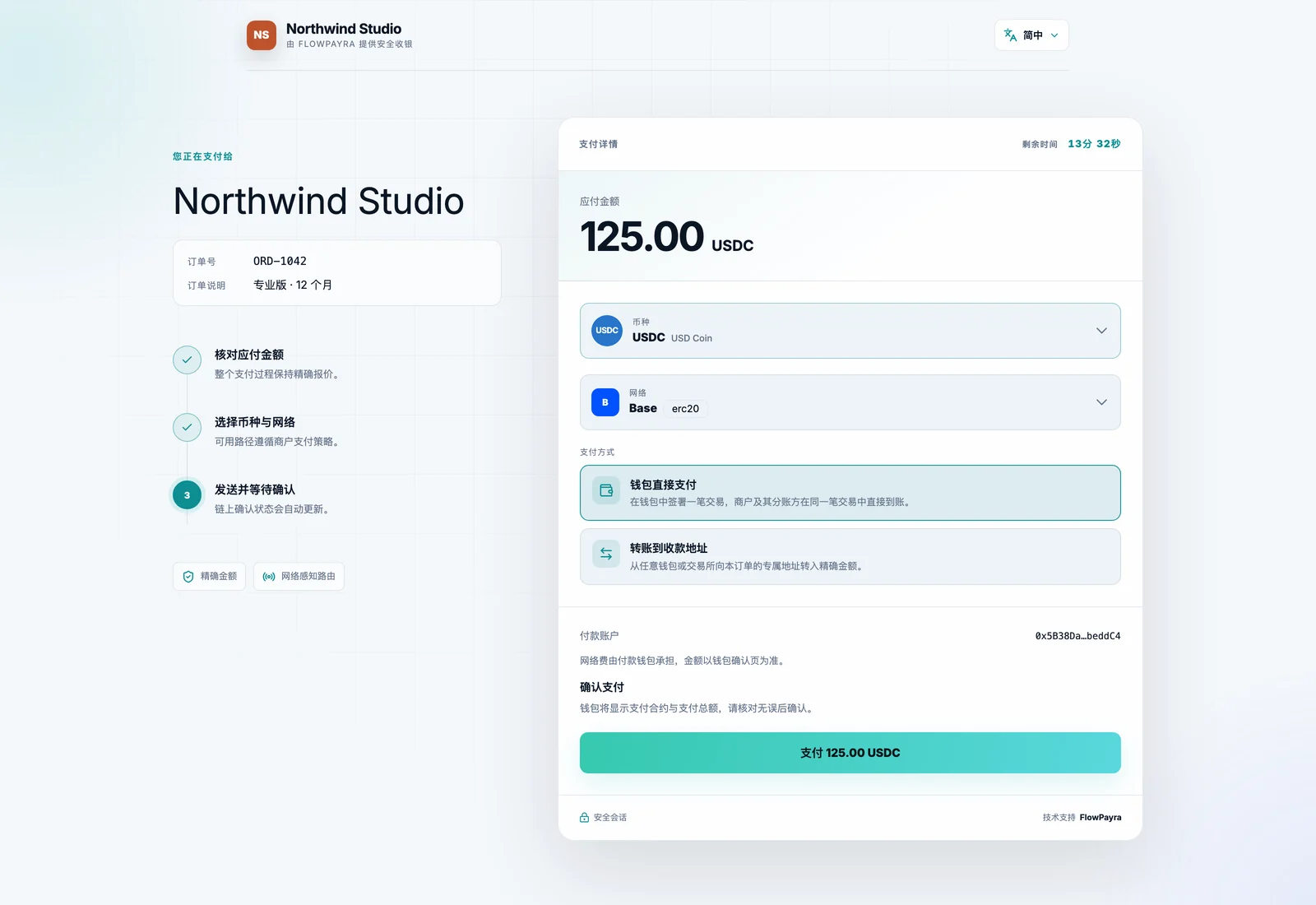Click the 网络费由付款钱包承担 notice text
Image resolution: width=1316 pixels, height=905 pixels.
tap(683, 661)
